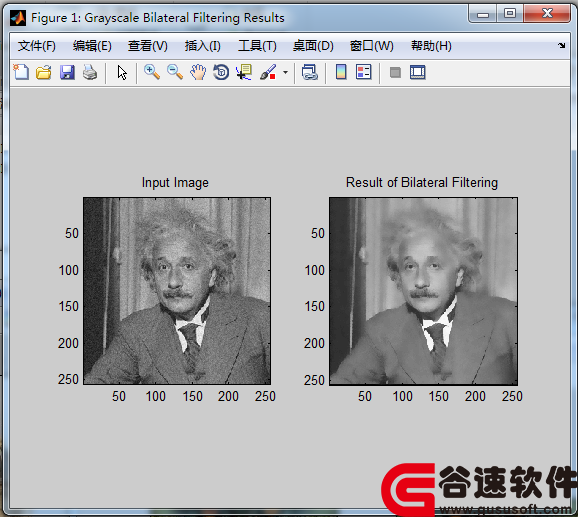The image size is (578, 517).
Task: Save the figure with the floppy disk icon
Action: [67, 72]
